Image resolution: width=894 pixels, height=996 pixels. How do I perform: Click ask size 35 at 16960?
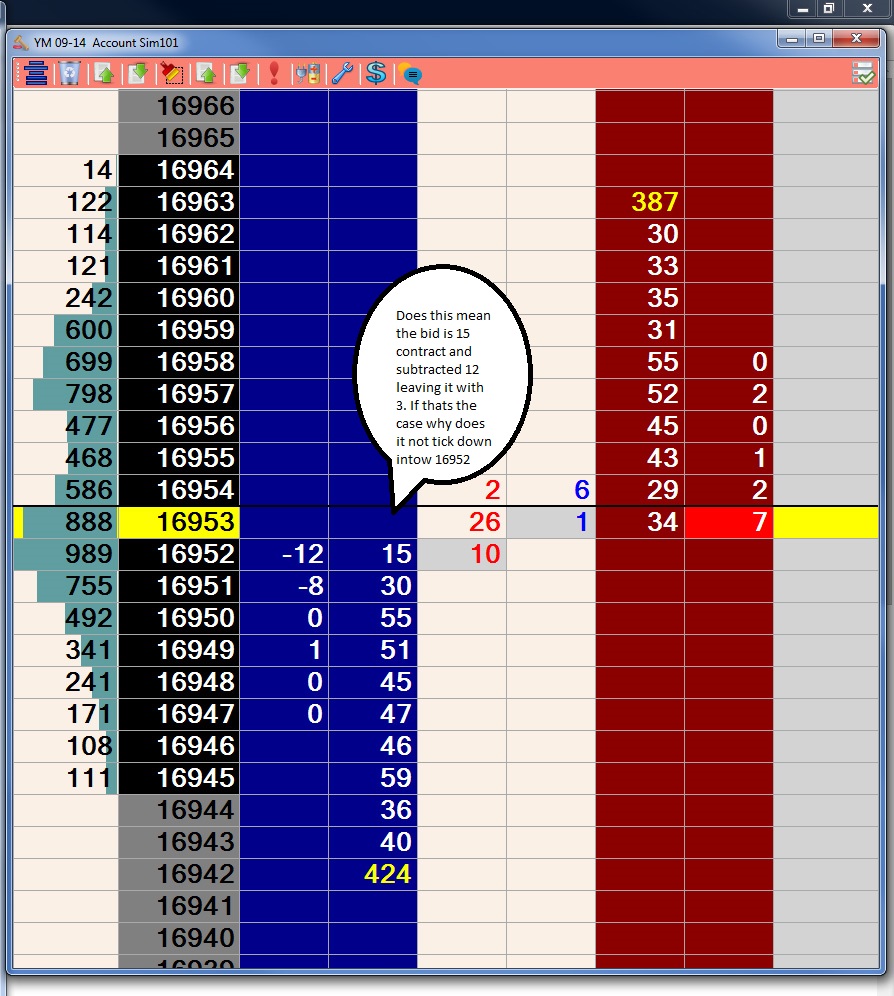coord(640,298)
